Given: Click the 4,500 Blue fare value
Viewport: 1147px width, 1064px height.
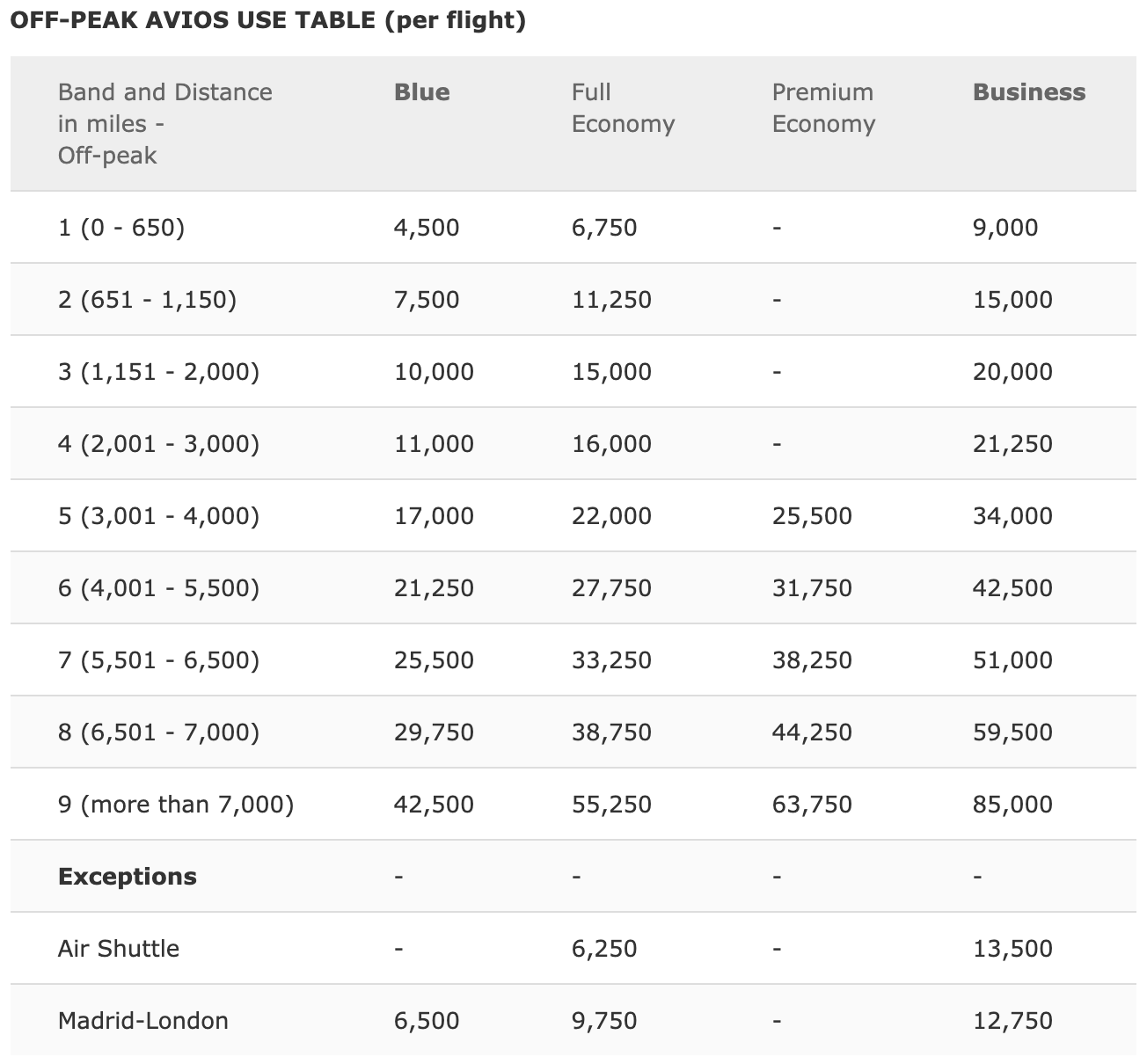Looking at the screenshot, I should (x=427, y=228).
